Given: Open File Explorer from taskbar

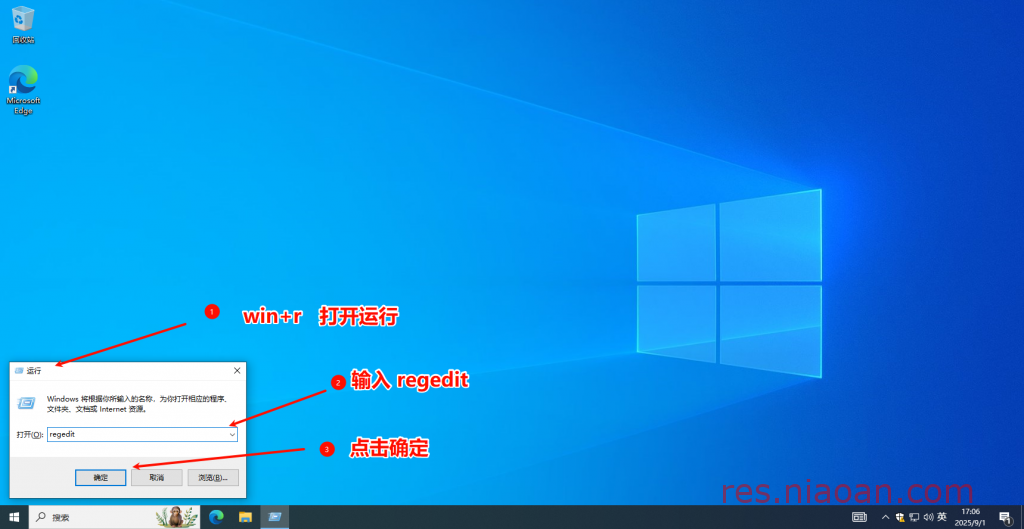Looking at the screenshot, I should click(x=245, y=517).
